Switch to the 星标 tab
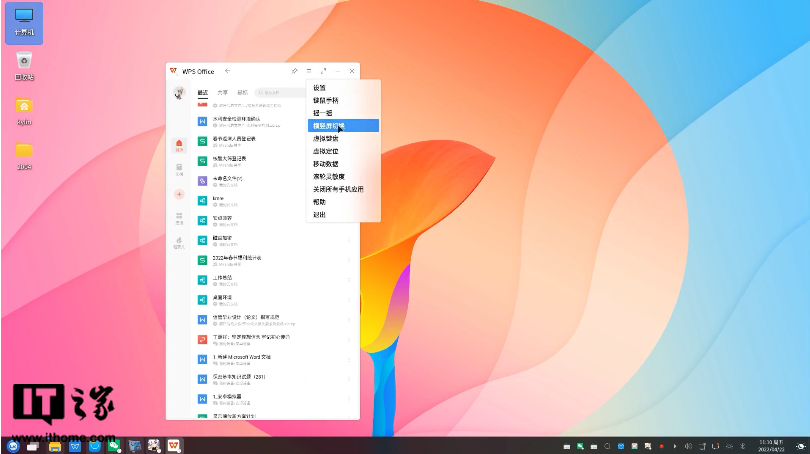810x454 pixels. (x=242, y=92)
